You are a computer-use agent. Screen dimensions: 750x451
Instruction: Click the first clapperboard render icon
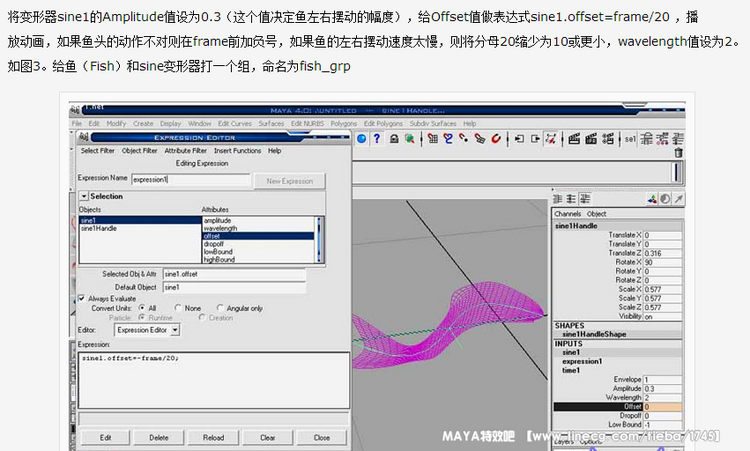point(574,139)
